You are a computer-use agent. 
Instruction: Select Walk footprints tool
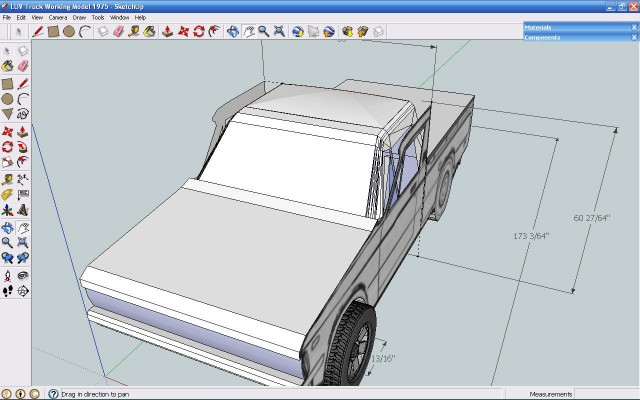[x=7, y=291]
